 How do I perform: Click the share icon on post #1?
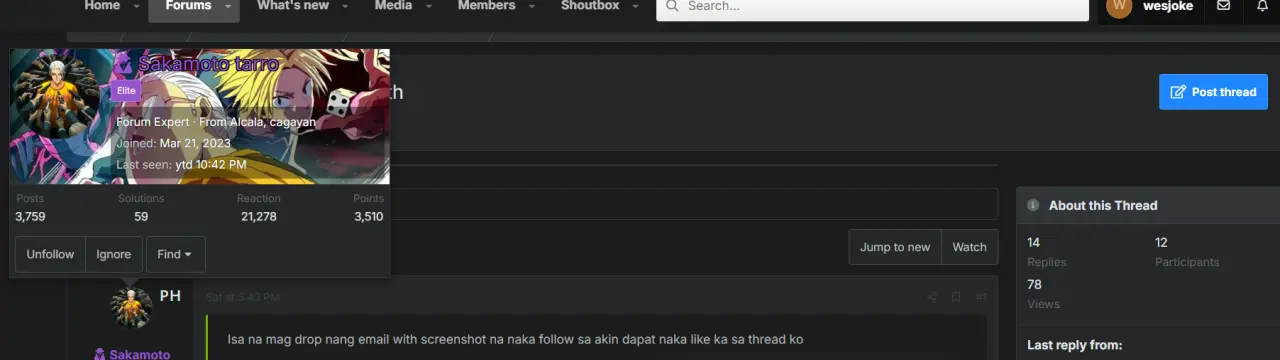point(932,297)
